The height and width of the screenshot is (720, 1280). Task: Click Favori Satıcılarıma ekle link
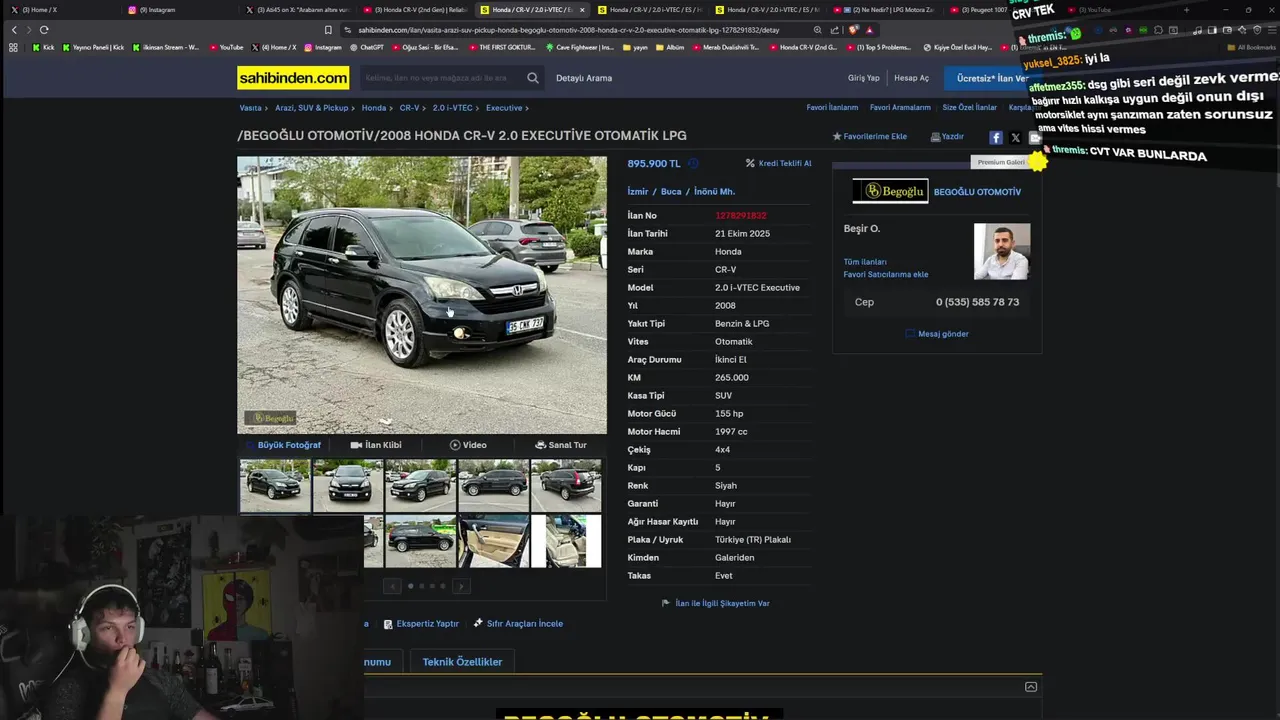click(x=886, y=275)
